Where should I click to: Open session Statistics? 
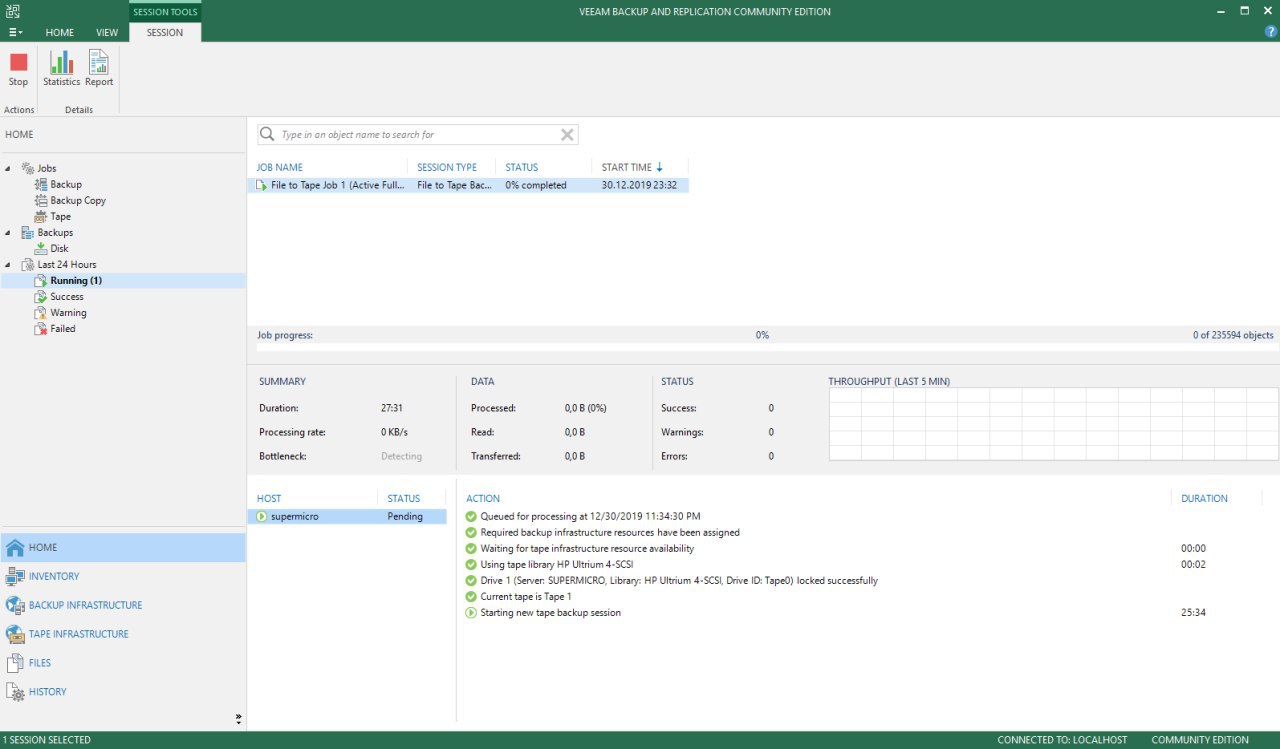tap(61, 70)
